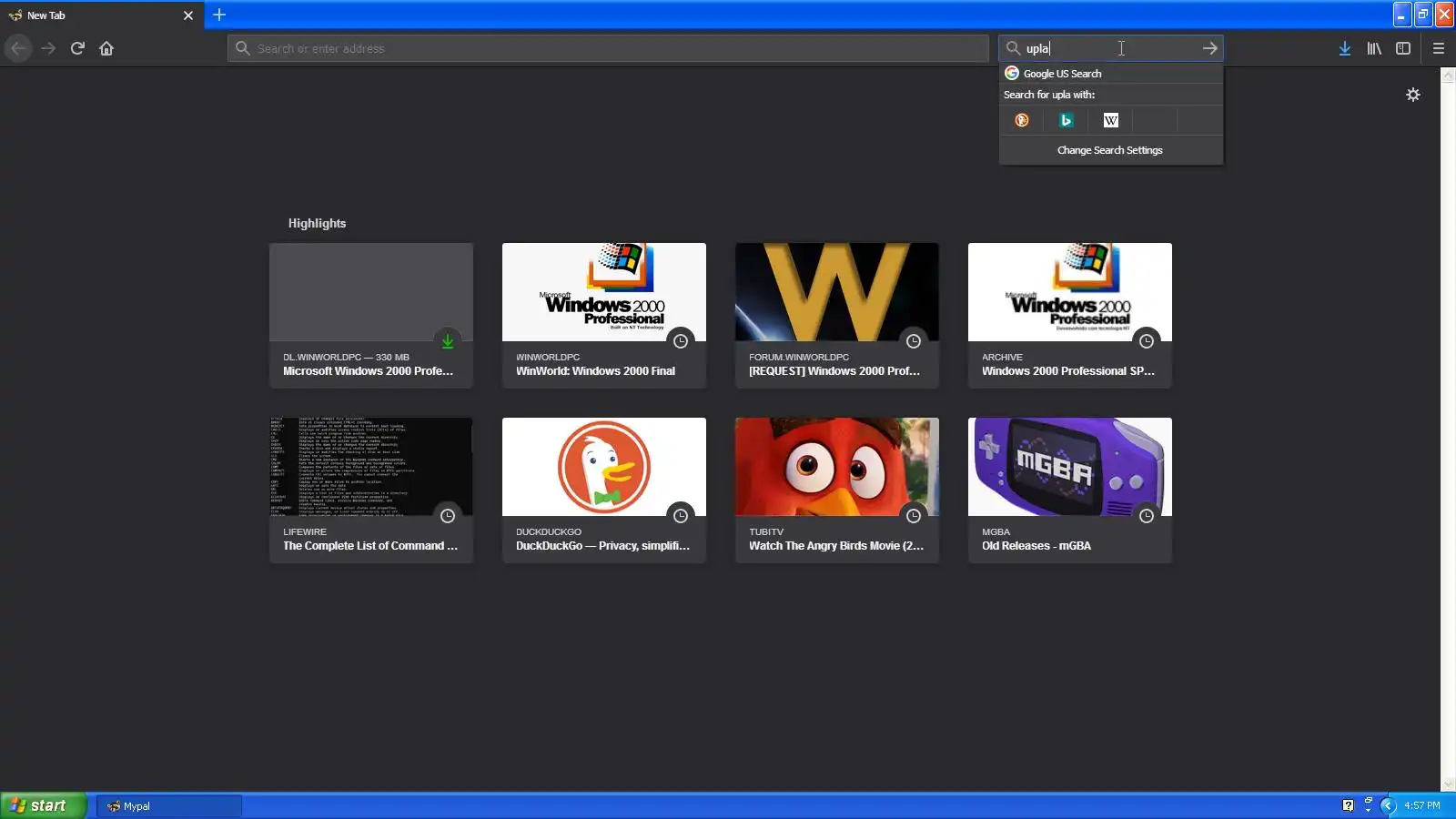
Task: Click the Highlights section heading
Action: (317, 223)
